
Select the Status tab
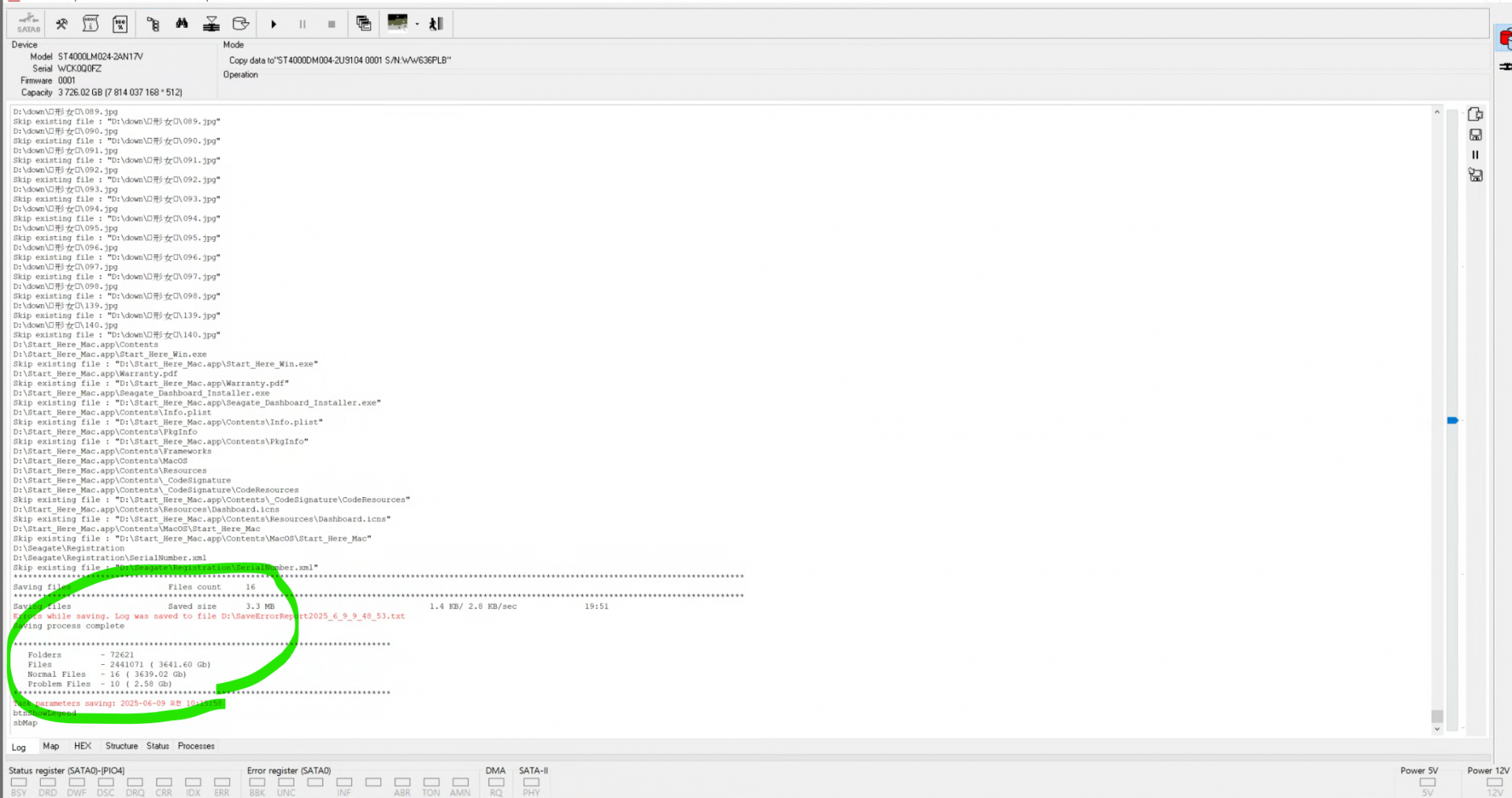[157, 746]
